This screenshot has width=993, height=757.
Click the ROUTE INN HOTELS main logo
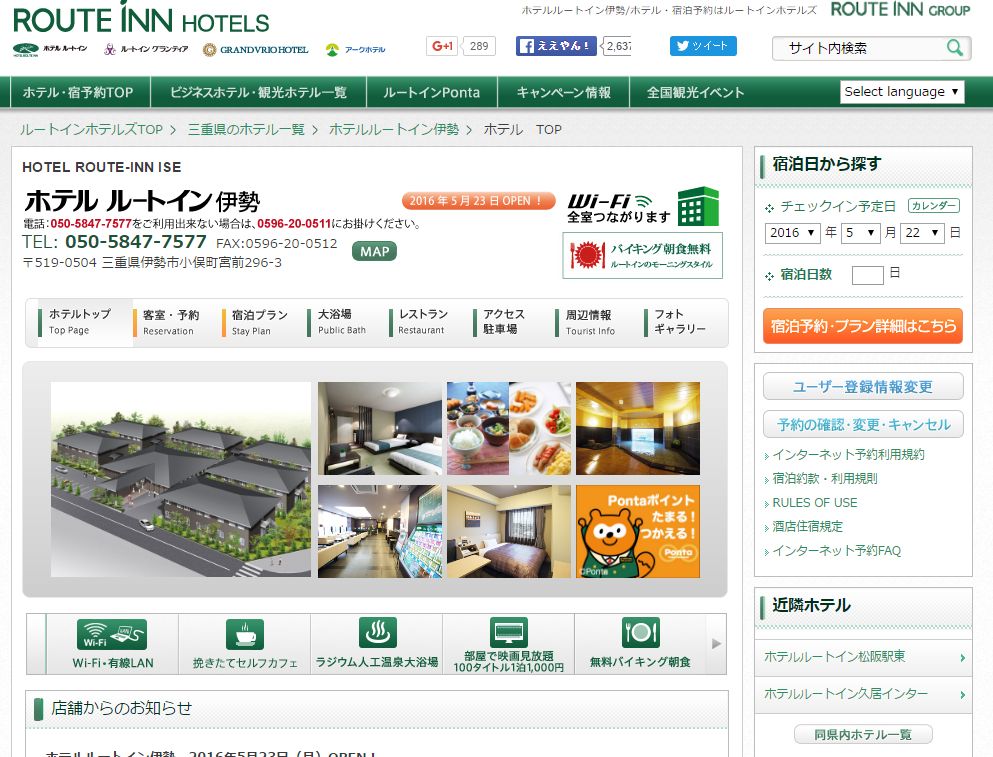click(x=141, y=18)
